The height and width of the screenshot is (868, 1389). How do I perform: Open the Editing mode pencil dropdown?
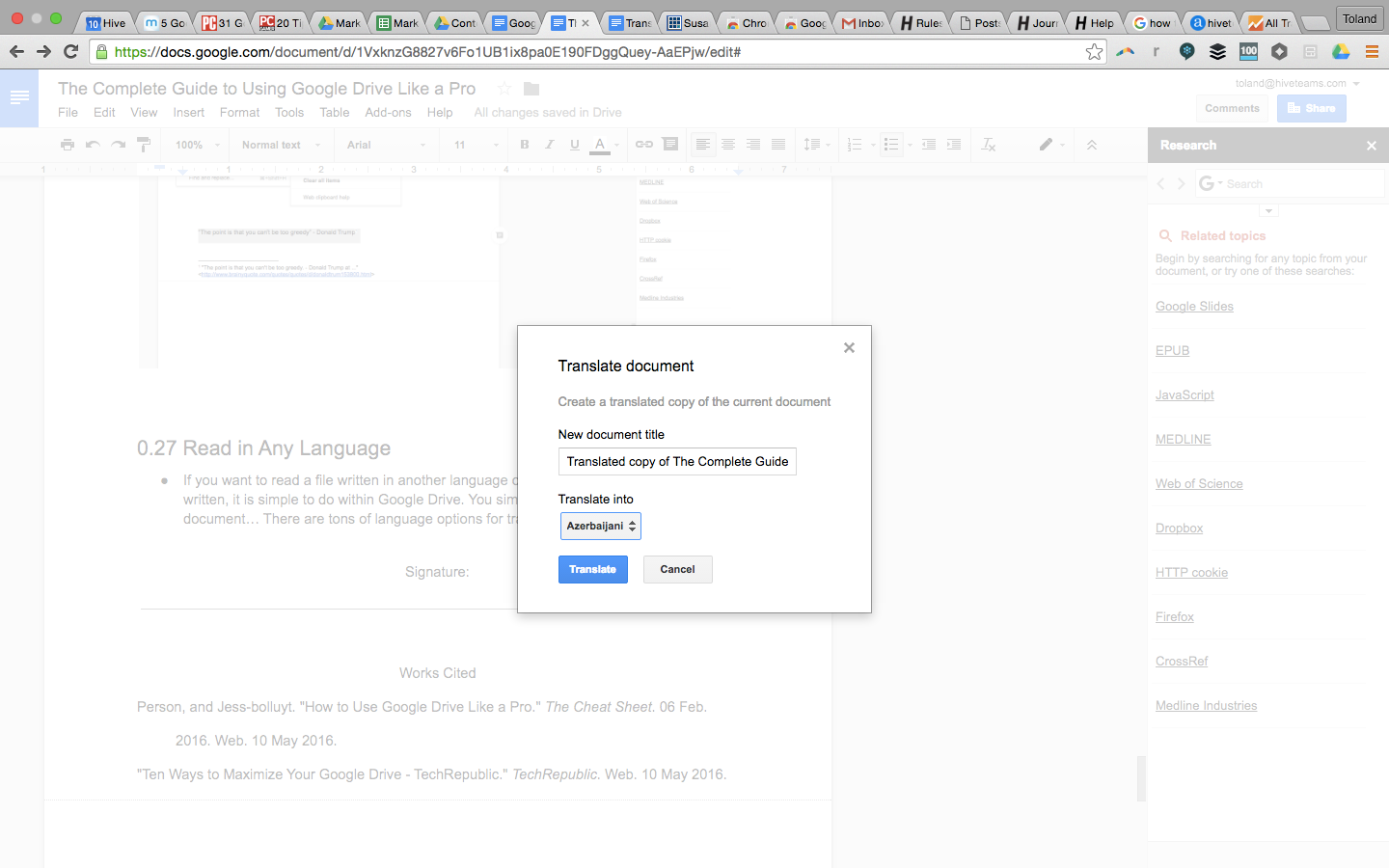click(1051, 145)
